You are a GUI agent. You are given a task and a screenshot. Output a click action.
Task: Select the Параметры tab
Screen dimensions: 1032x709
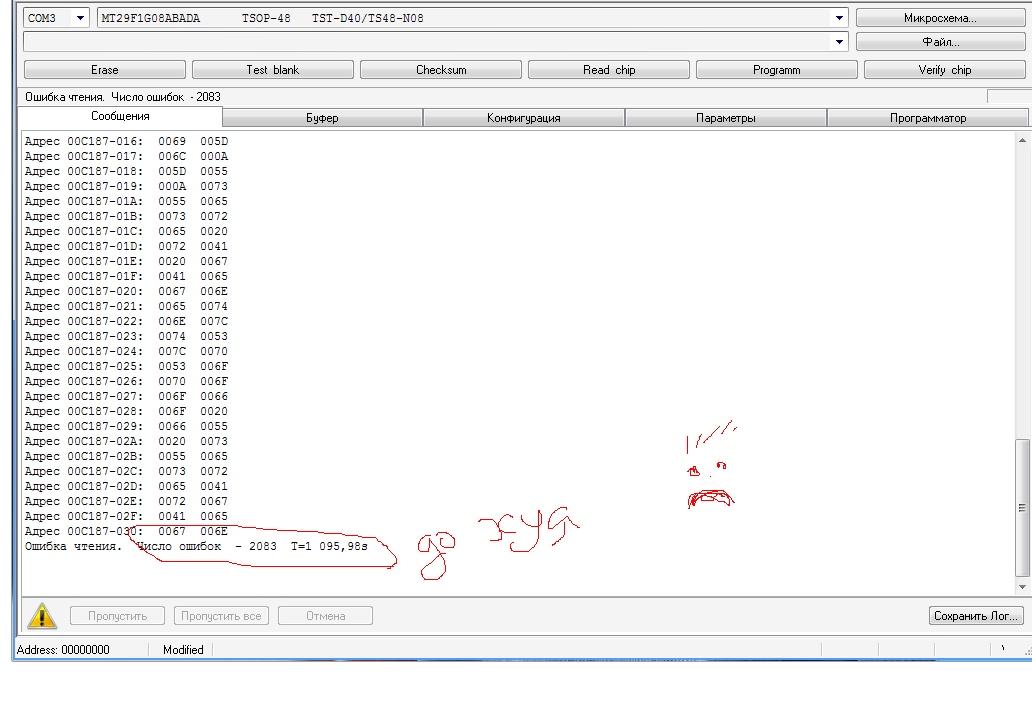click(x=726, y=118)
